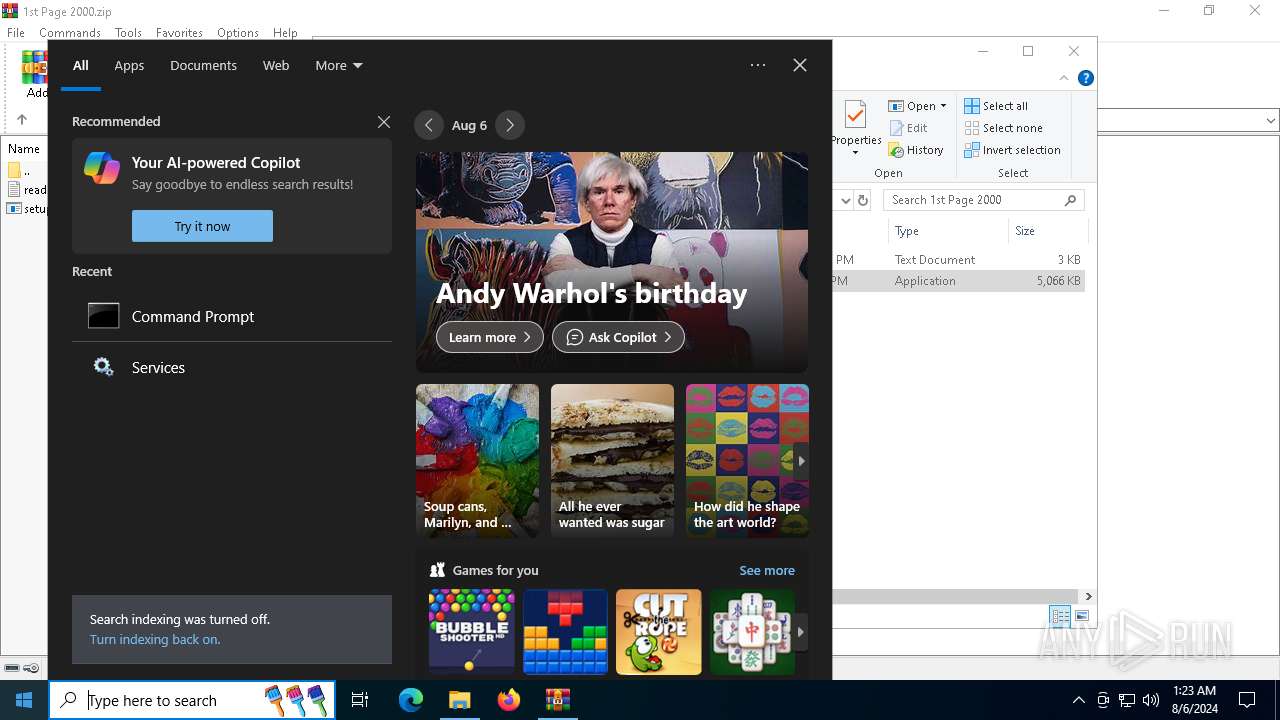
Task: Open the Bubble Shooter game
Action: tap(471, 631)
